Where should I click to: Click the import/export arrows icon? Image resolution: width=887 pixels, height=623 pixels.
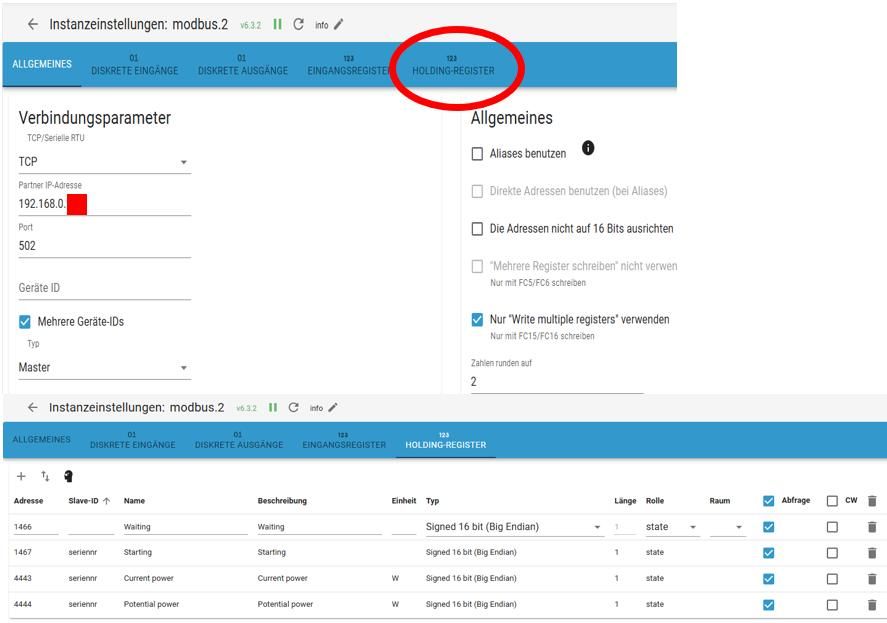tap(45, 476)
